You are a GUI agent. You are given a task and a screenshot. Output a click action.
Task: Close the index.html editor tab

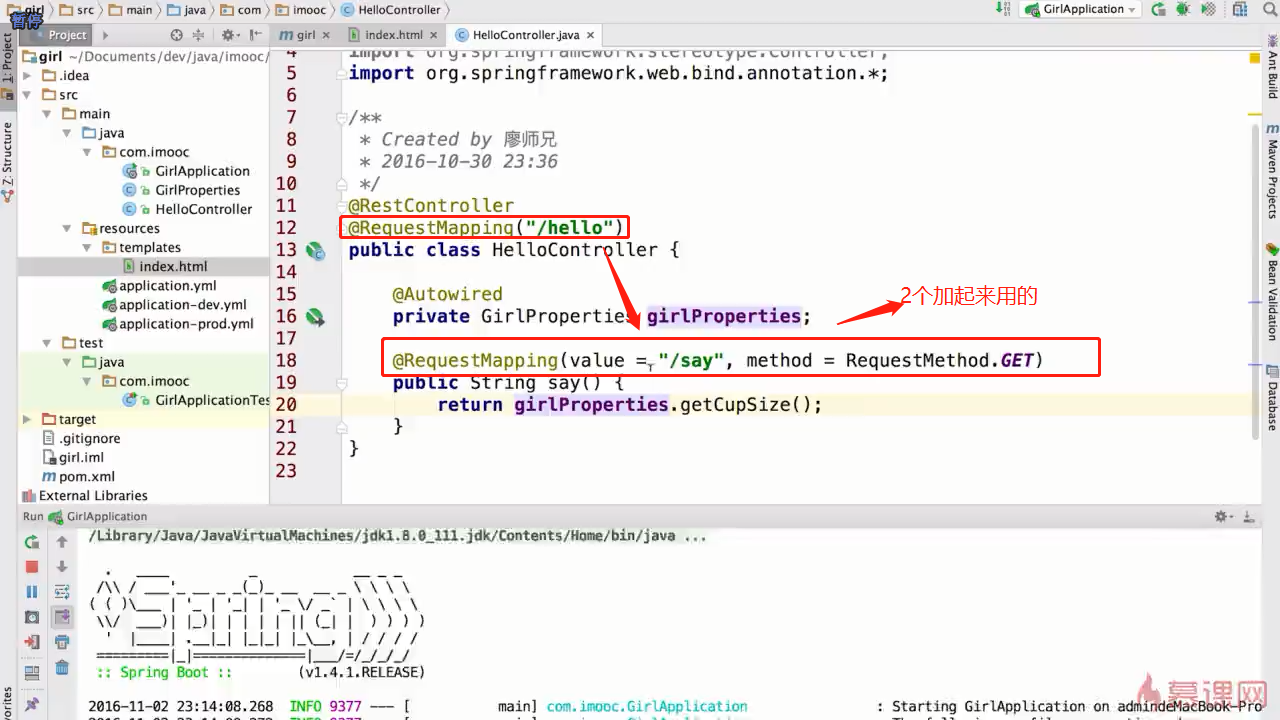coord(433,35)
